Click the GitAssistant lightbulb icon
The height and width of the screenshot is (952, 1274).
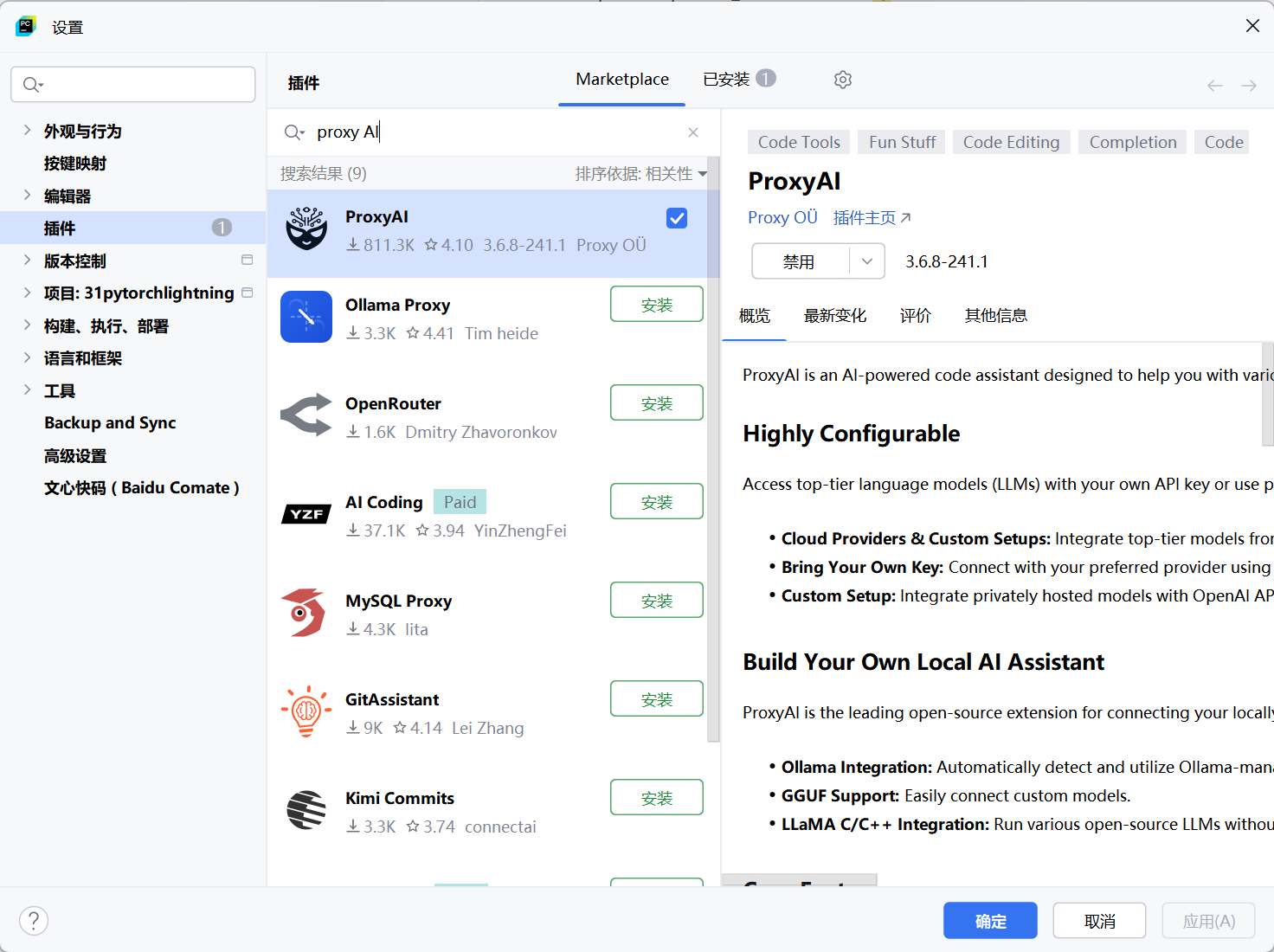pos(306,711)
